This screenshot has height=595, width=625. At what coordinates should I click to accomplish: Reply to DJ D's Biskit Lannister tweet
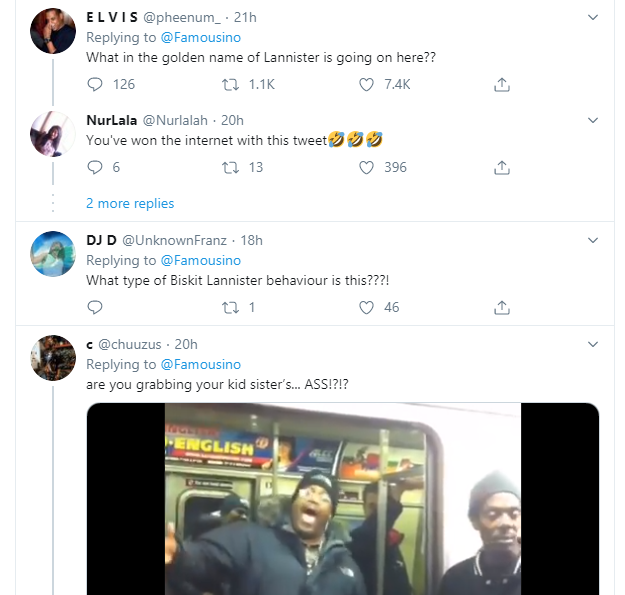[x=95, y=307]
